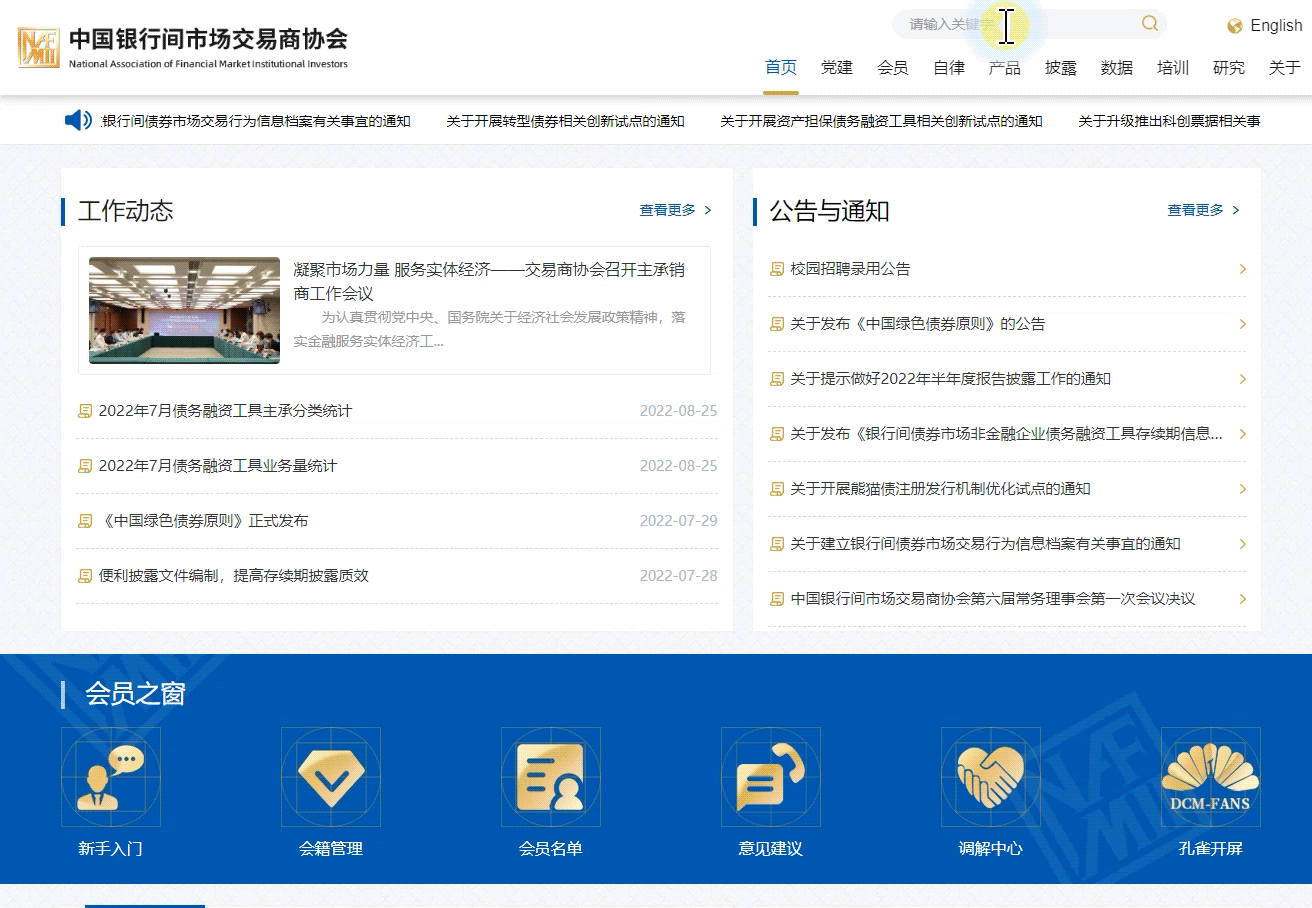The width and height of the screenshot is (1312, 908).
Task: Open 《中国绿色债券原则》正式发布 news item
Action: pyautogui.click(x=203, y=521)
